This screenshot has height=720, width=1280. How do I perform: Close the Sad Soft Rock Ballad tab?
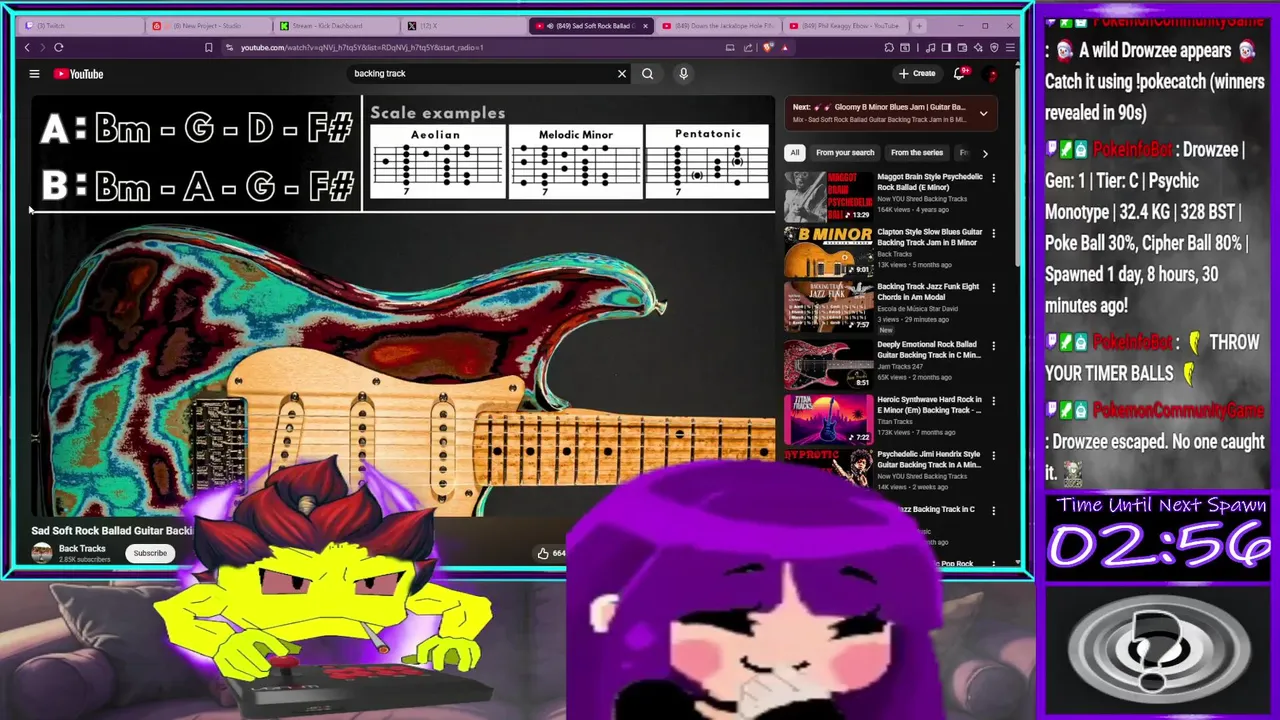pos(645,26)
